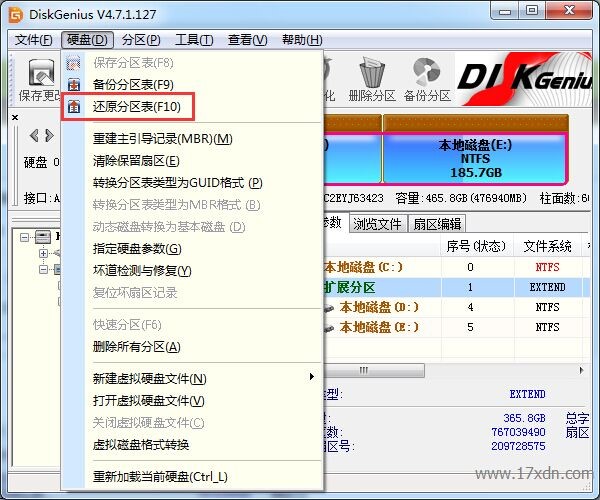
Task: Click the icon beside 备份分区表(F9)
Action: [73, 84]
